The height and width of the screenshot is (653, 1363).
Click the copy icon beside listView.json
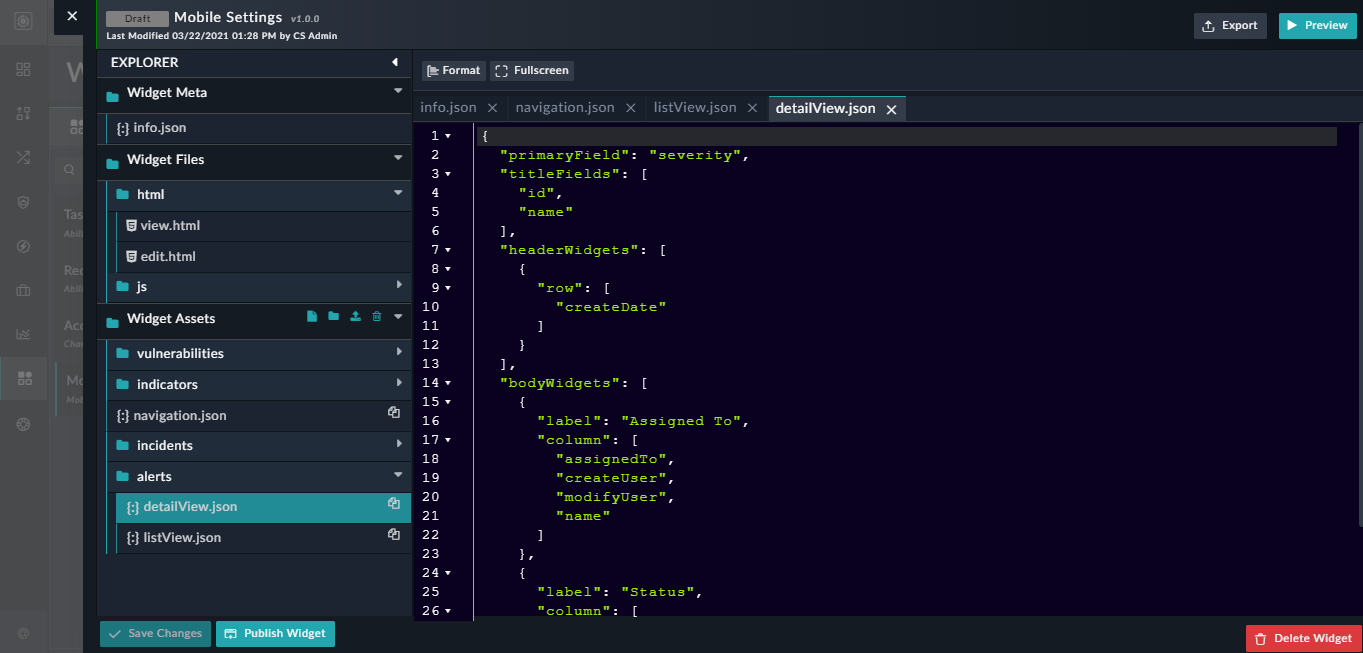tap(394, 535)
